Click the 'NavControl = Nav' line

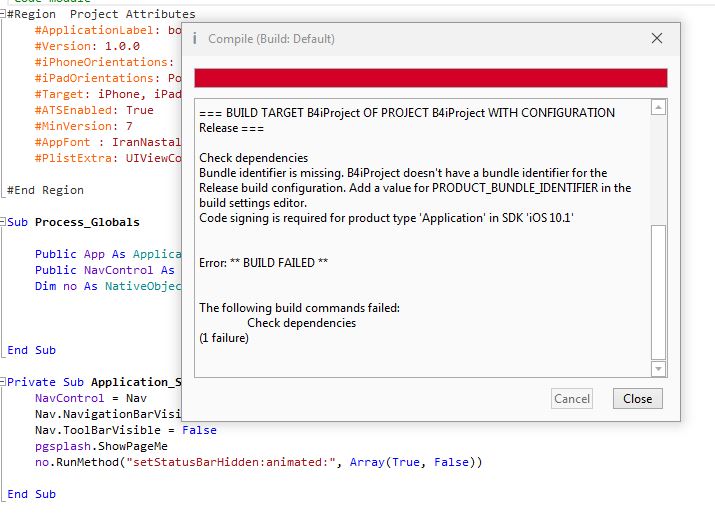pos(91,398)
